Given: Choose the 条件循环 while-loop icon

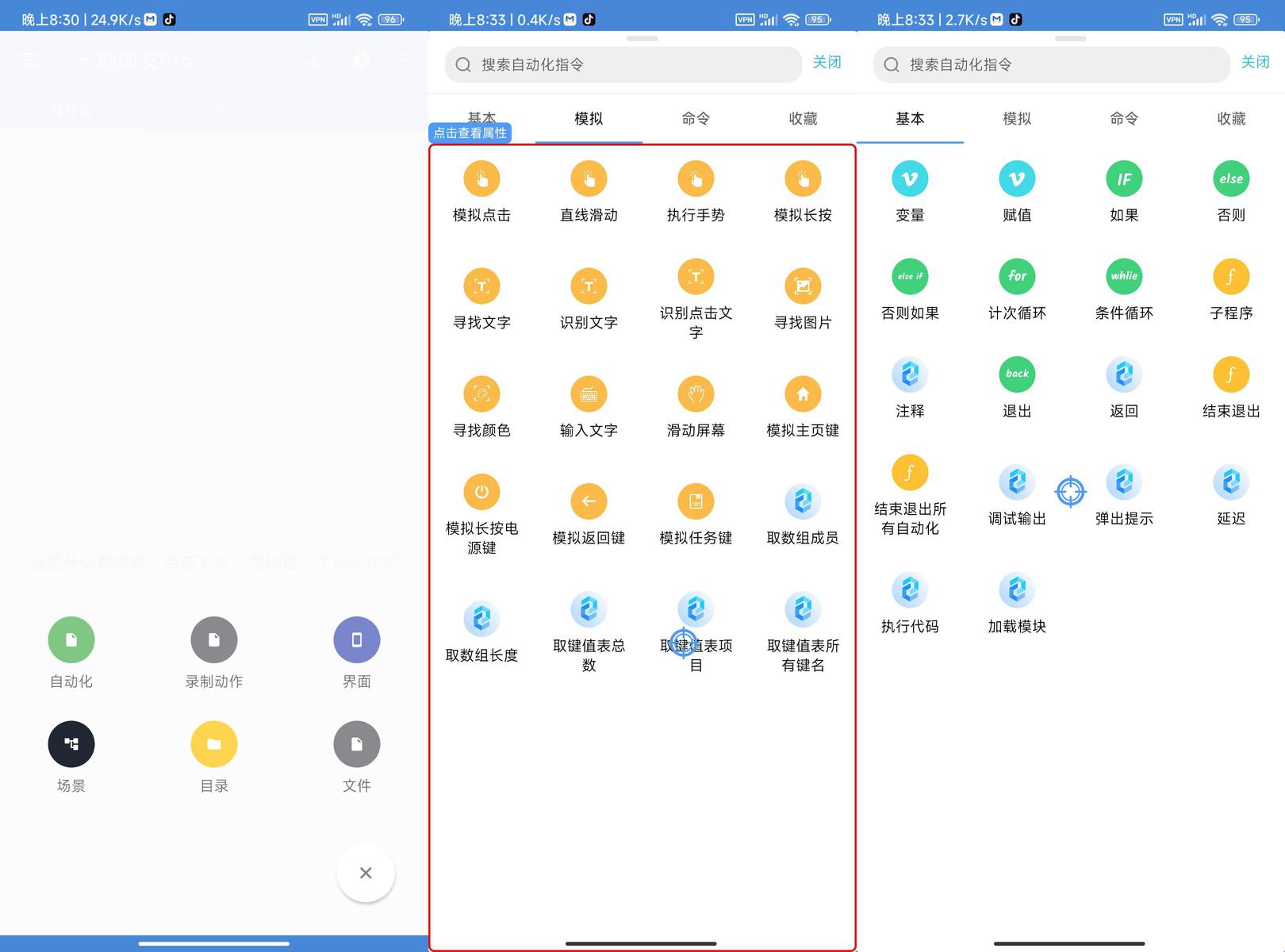Looking at the screenshot, I should coord(1124,277).
